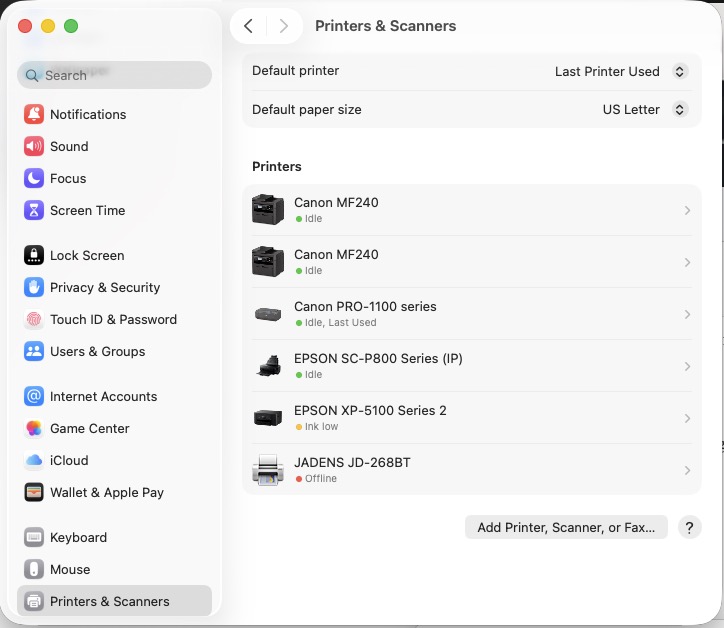
Task: Click the Canon PRO-1100 series name
Action: 365,307
